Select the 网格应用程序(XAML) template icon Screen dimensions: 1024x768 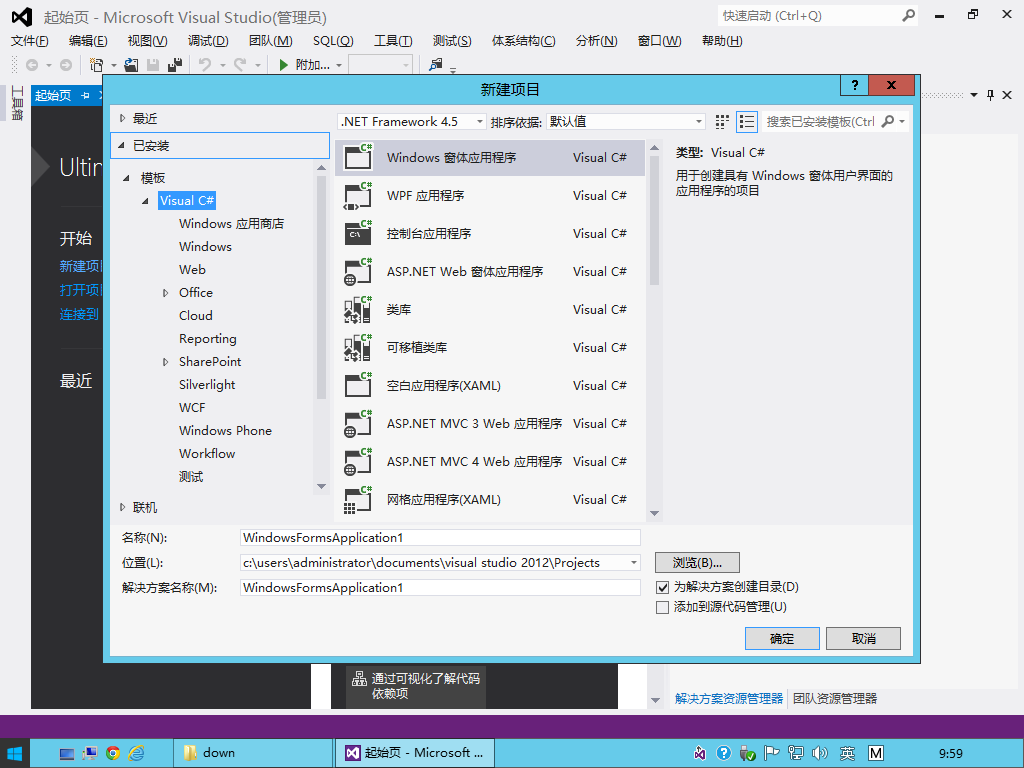(358, 500)
